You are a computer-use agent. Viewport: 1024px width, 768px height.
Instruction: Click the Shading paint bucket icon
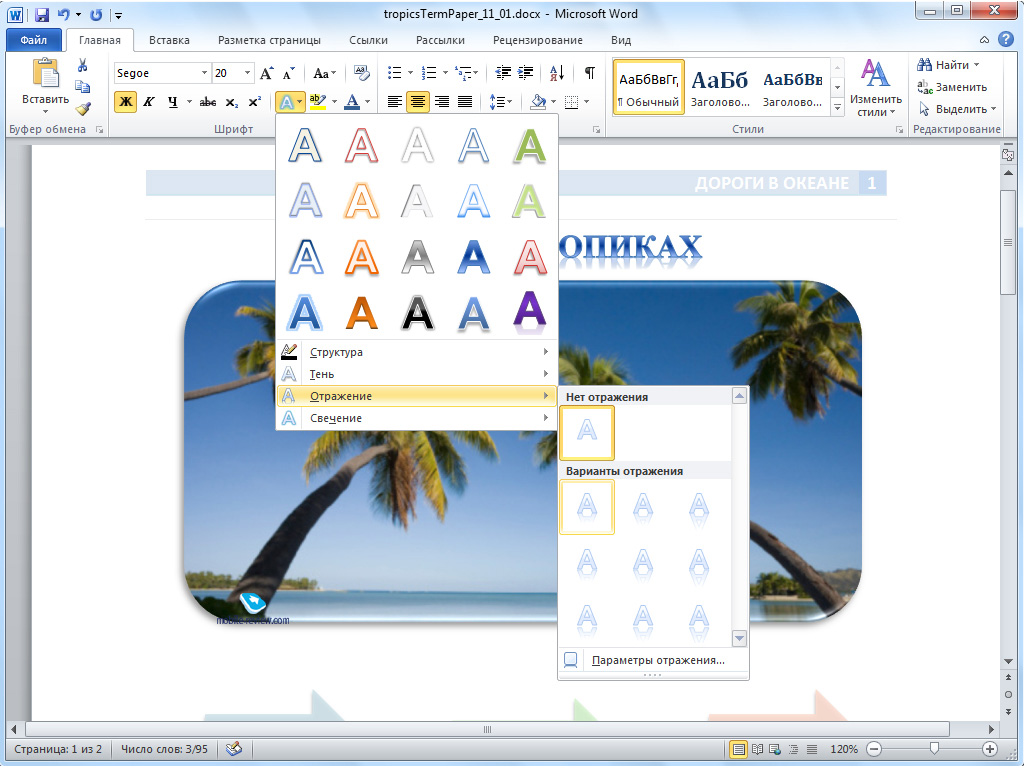(x=538, y=102)
